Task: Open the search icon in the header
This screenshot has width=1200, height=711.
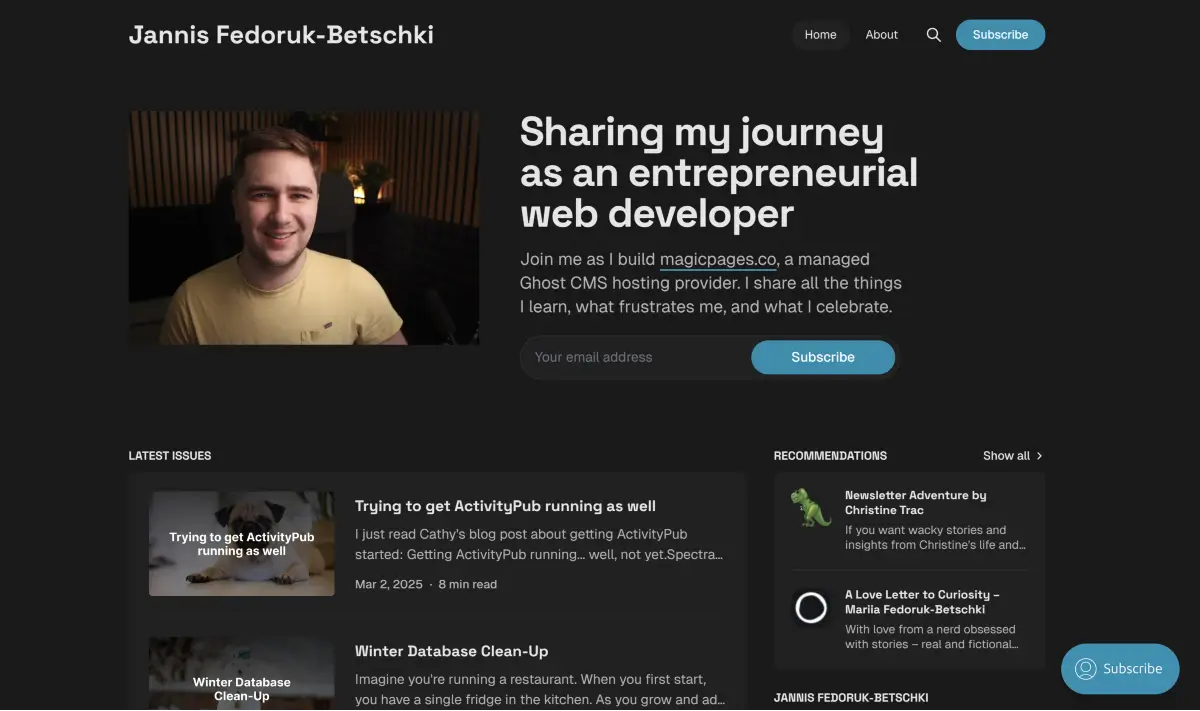Action: click(x=933, y=34)
